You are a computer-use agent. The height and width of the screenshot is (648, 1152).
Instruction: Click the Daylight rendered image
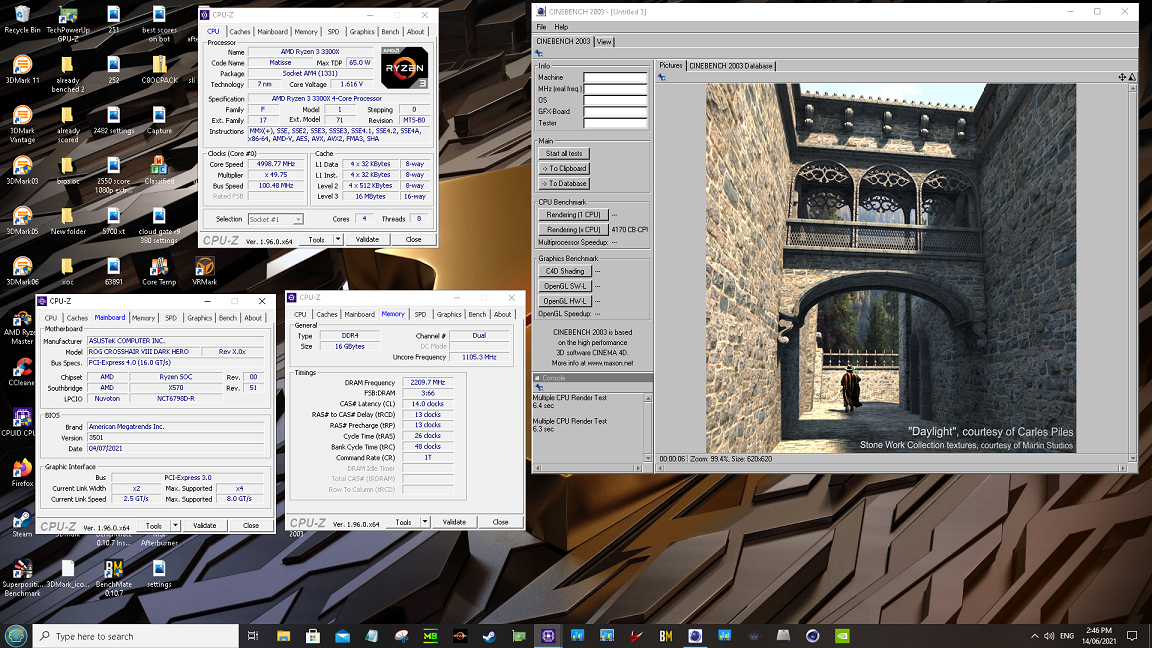[x=891, y=267]
